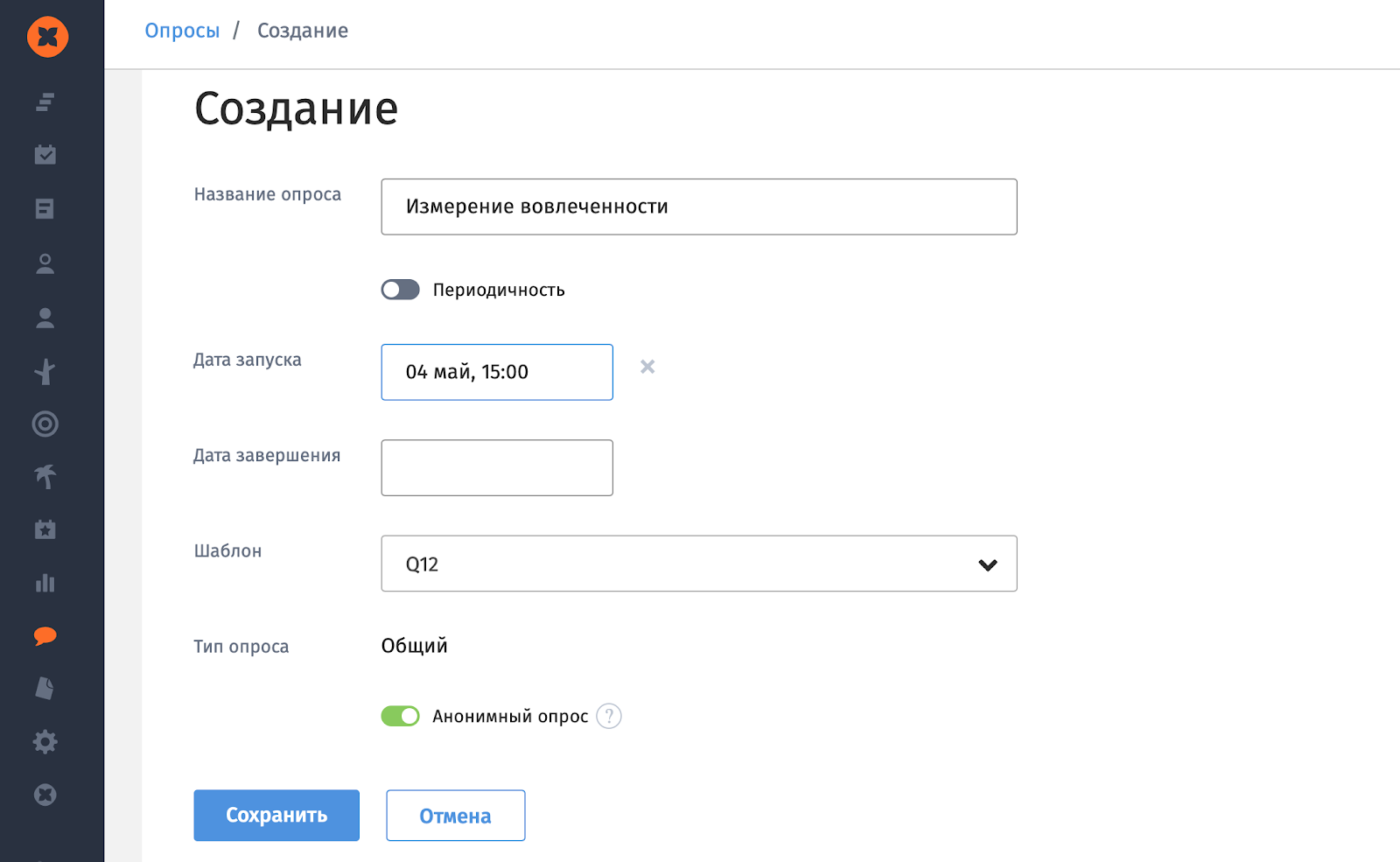Click the Дата запуска field

(x=497, y=372)
